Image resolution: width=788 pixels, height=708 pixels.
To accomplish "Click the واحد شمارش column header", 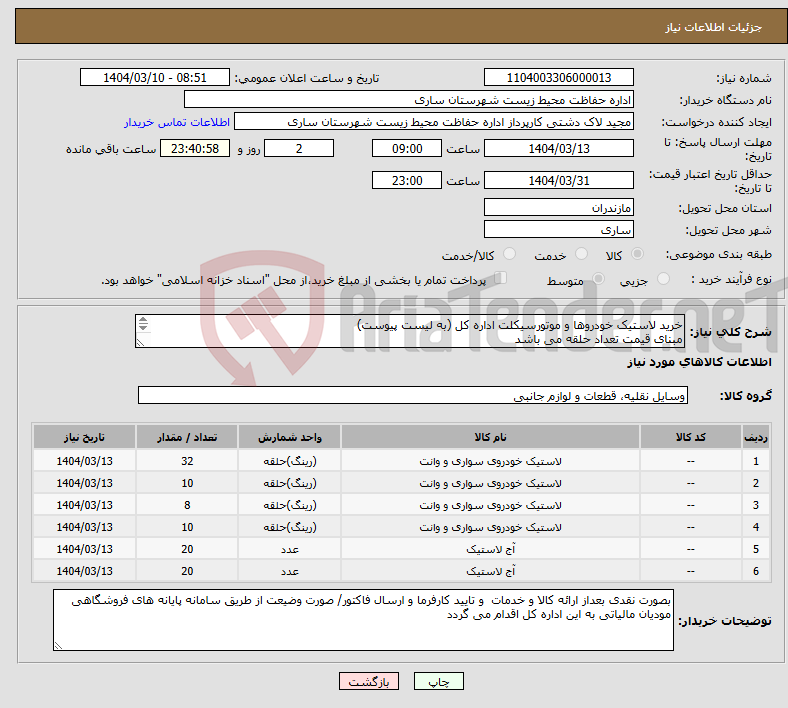I will point(289,437).
